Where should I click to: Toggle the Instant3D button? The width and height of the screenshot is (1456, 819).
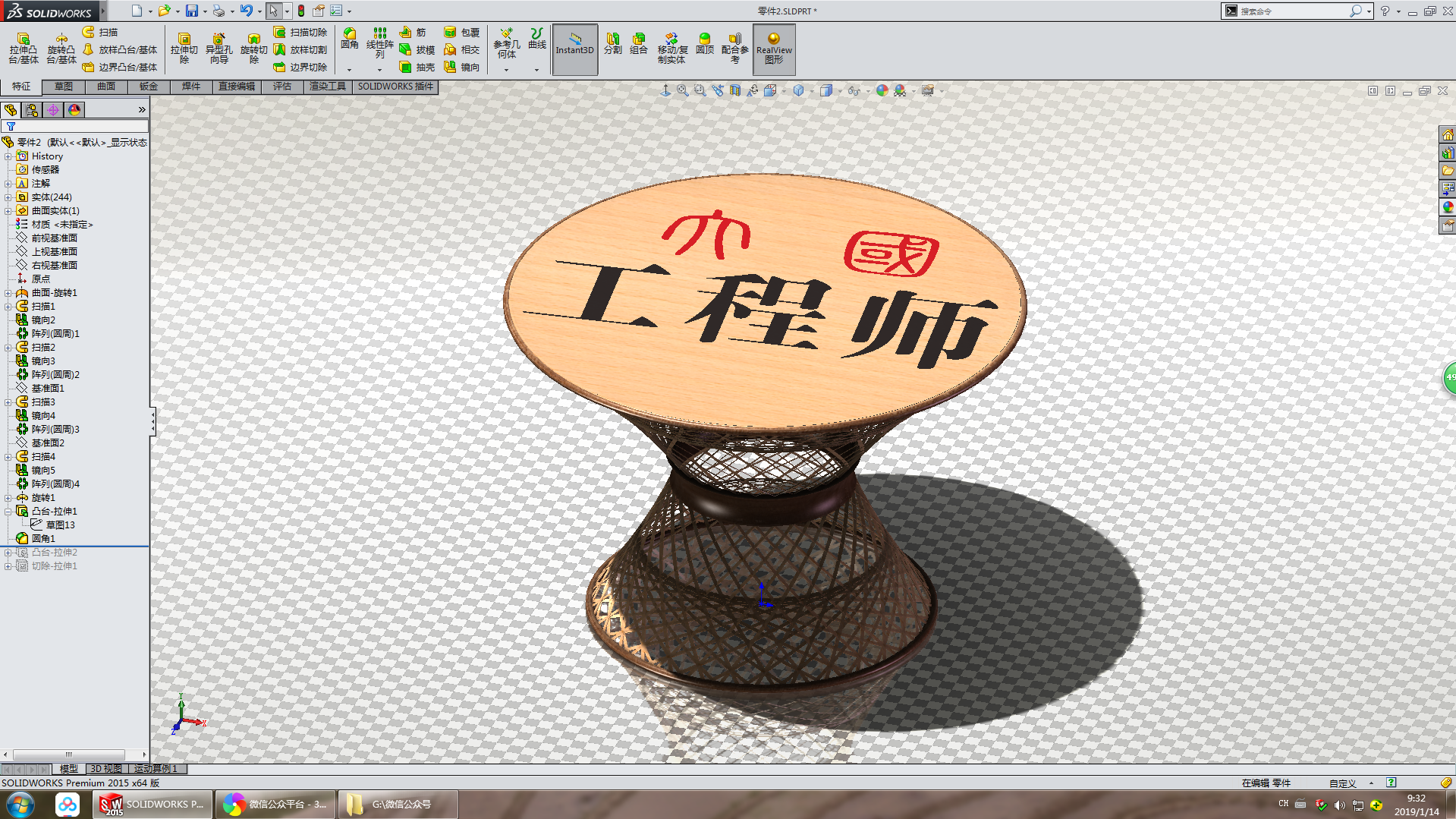(x=574, y=49)
